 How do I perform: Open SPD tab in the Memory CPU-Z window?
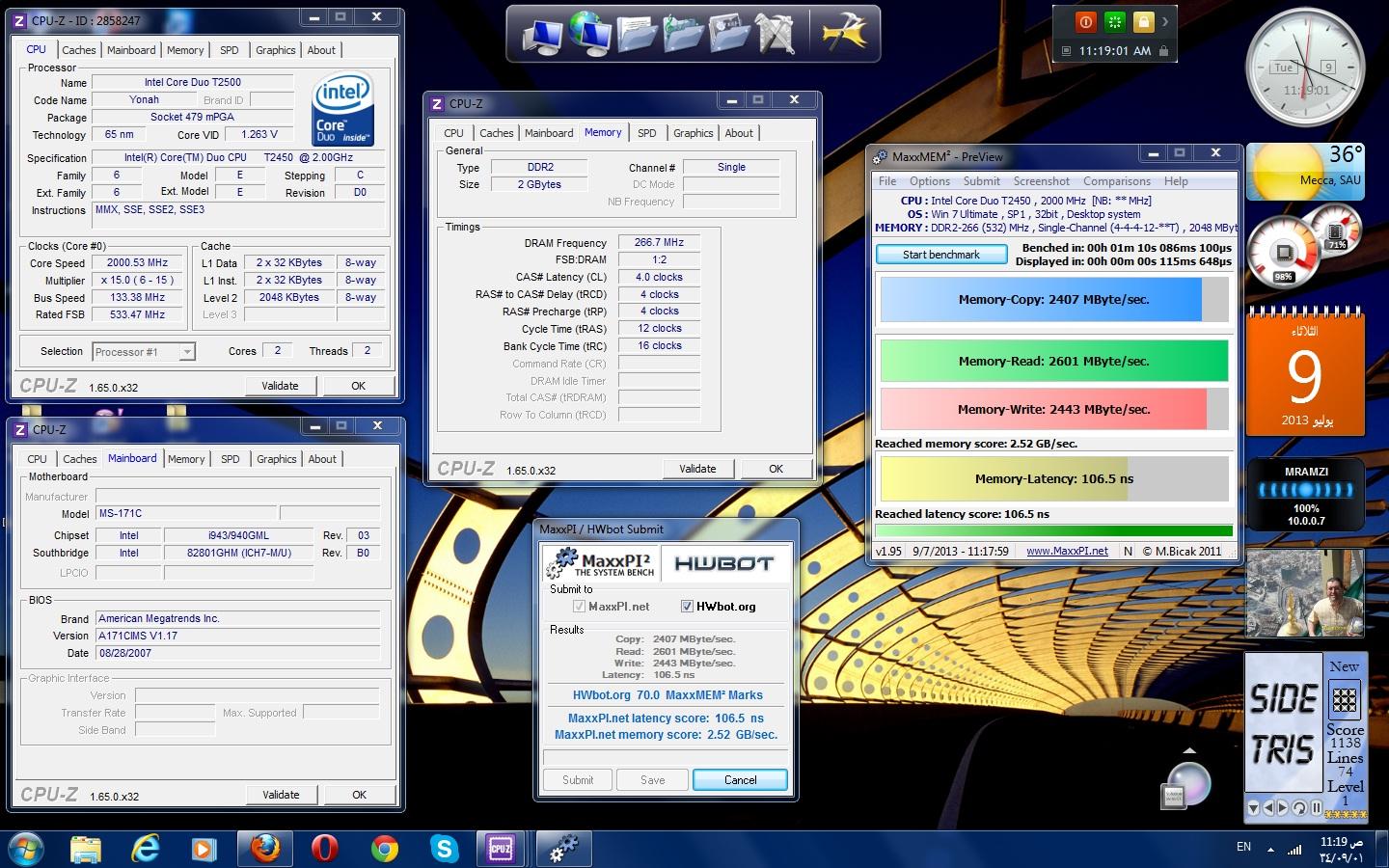(646, 133)
